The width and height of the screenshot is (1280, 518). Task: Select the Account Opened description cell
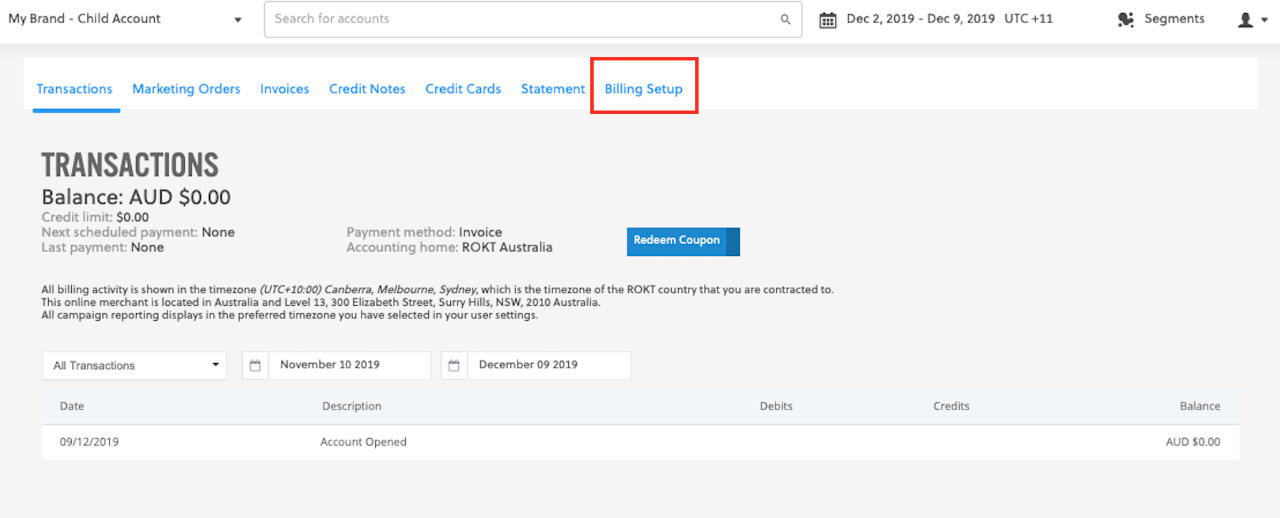(364, 442)
